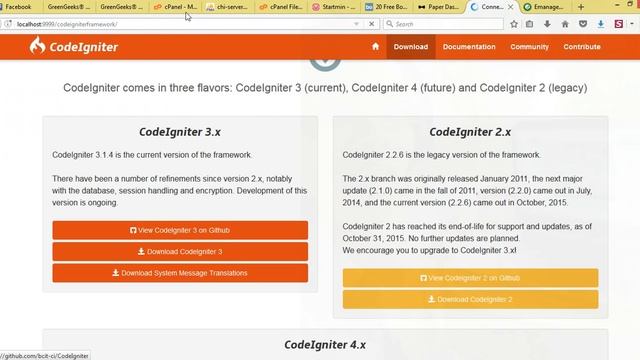Switch to the Startmin tab
The image size is (640, 360).
click(334, 7)
